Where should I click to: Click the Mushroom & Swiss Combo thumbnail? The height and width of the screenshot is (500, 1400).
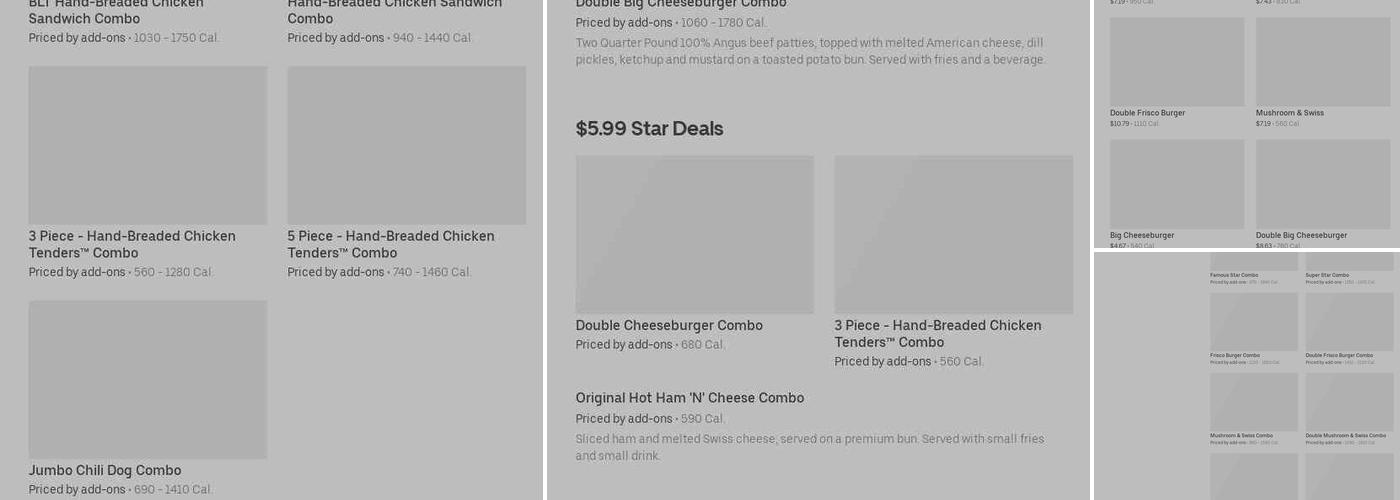[1253, 402]
